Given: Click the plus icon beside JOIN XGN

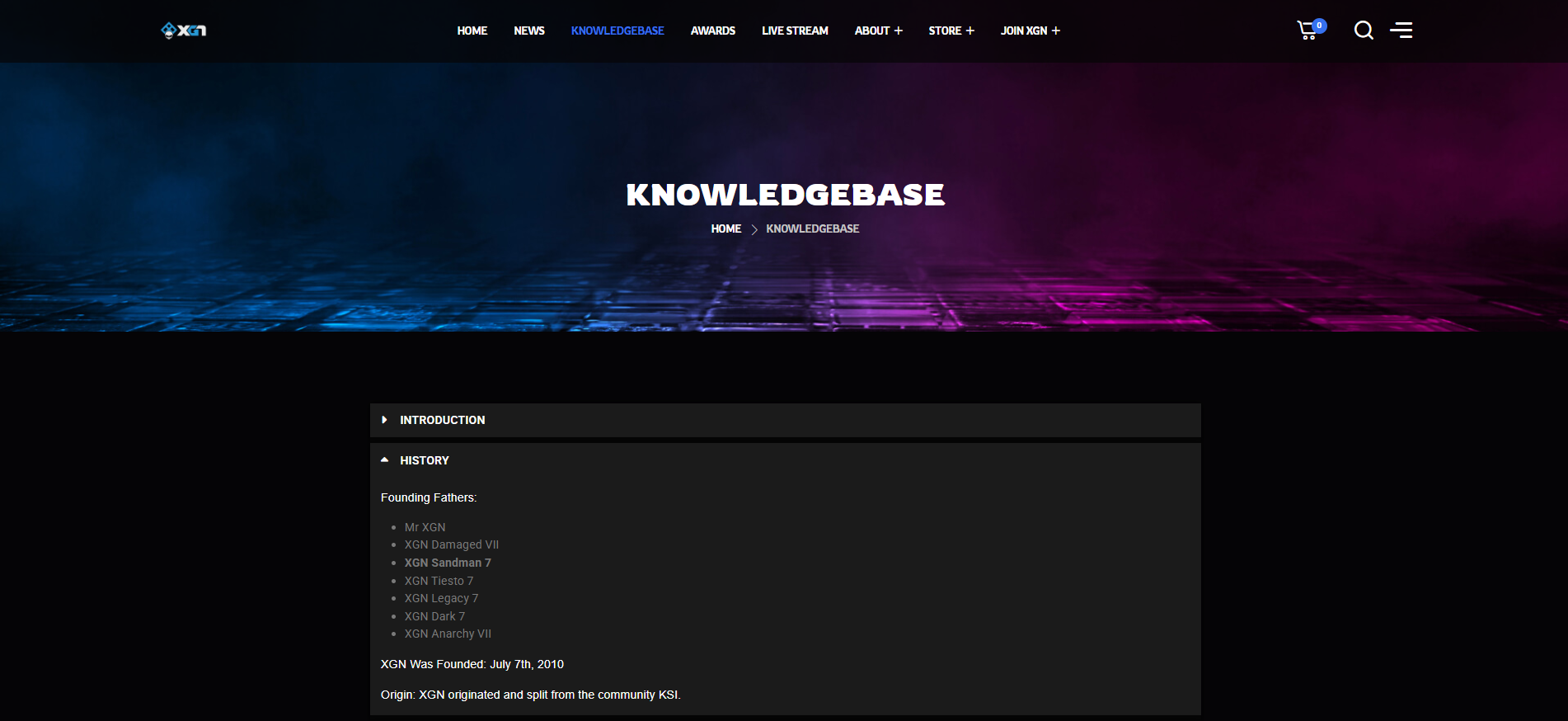Looking at the screenshot, I should [1056, 31].
